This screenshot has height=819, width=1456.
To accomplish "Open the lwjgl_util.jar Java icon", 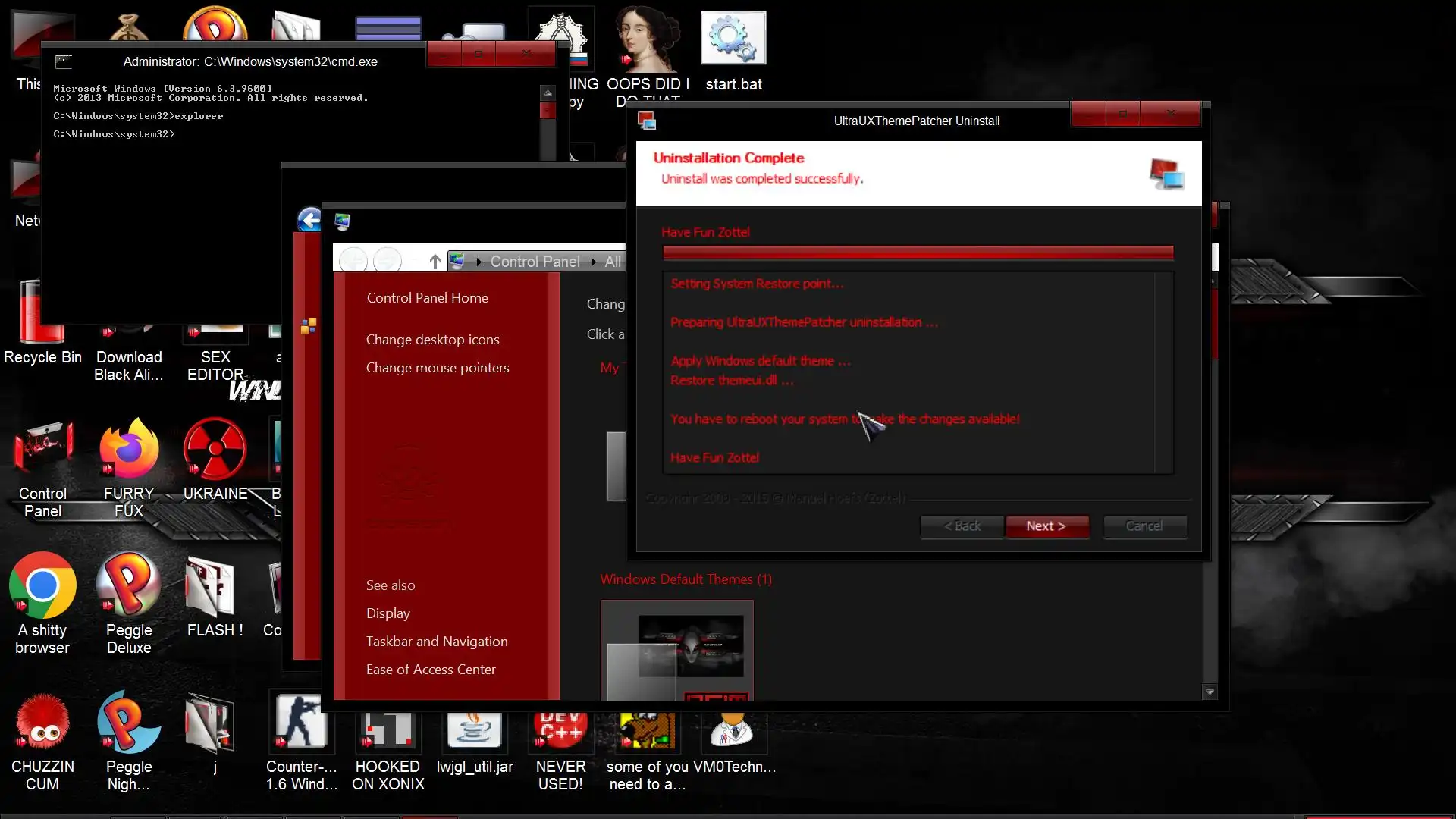I will [x=475, y=730].
